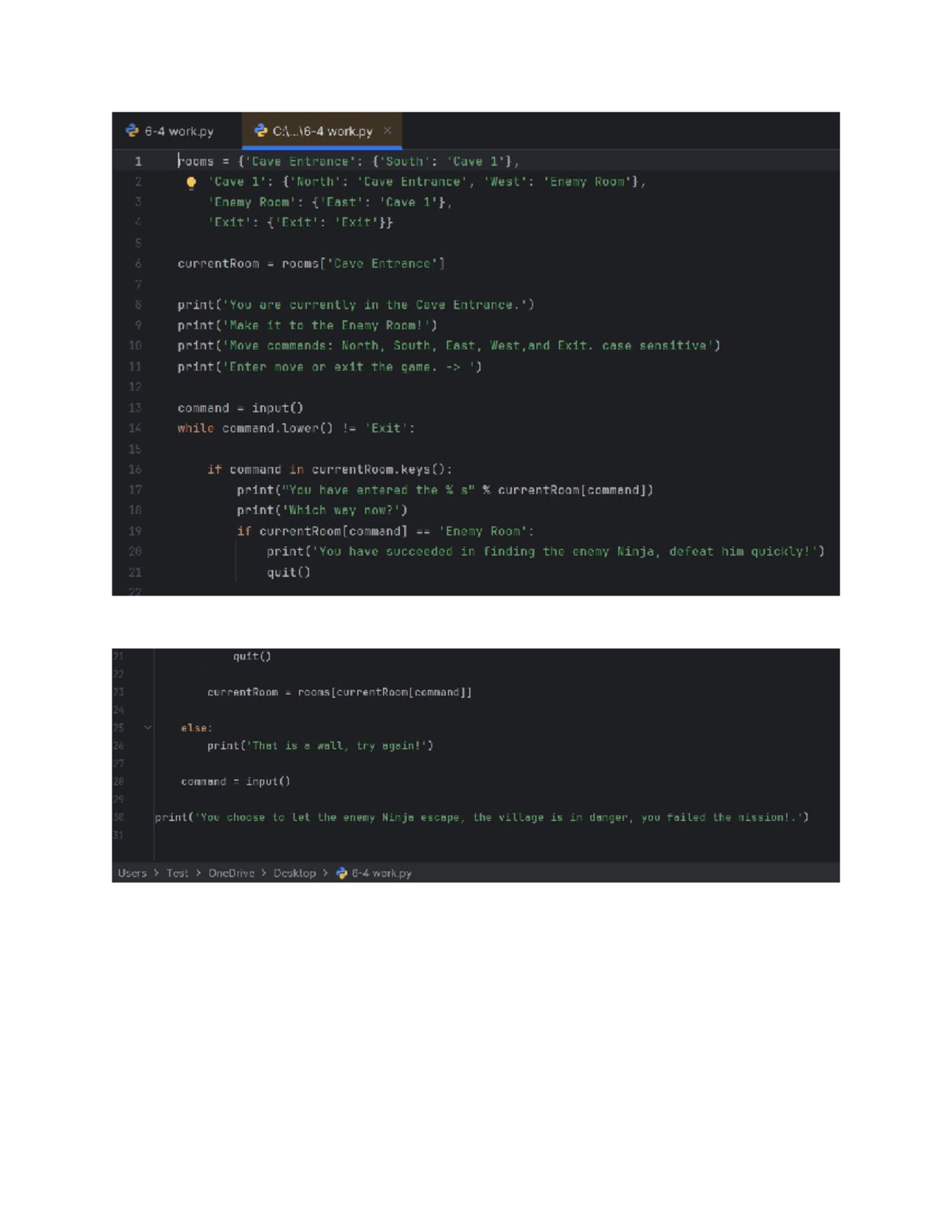Viewport: 952px width, 1232px height.
Task: Open the Users breadcrumb folder
Action: coord(132,873)
